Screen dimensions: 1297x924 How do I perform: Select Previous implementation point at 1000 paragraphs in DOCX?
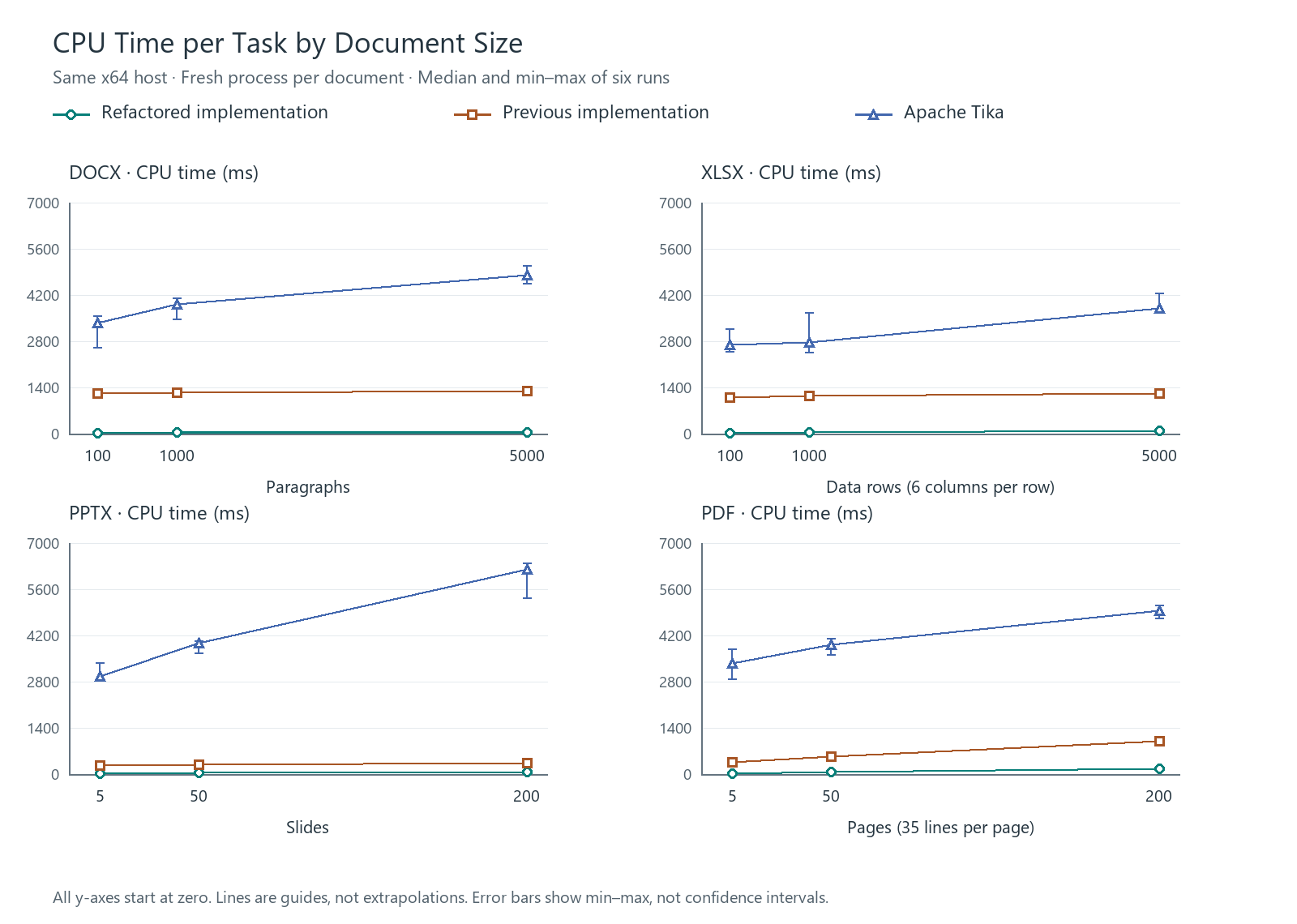point(177,392)
